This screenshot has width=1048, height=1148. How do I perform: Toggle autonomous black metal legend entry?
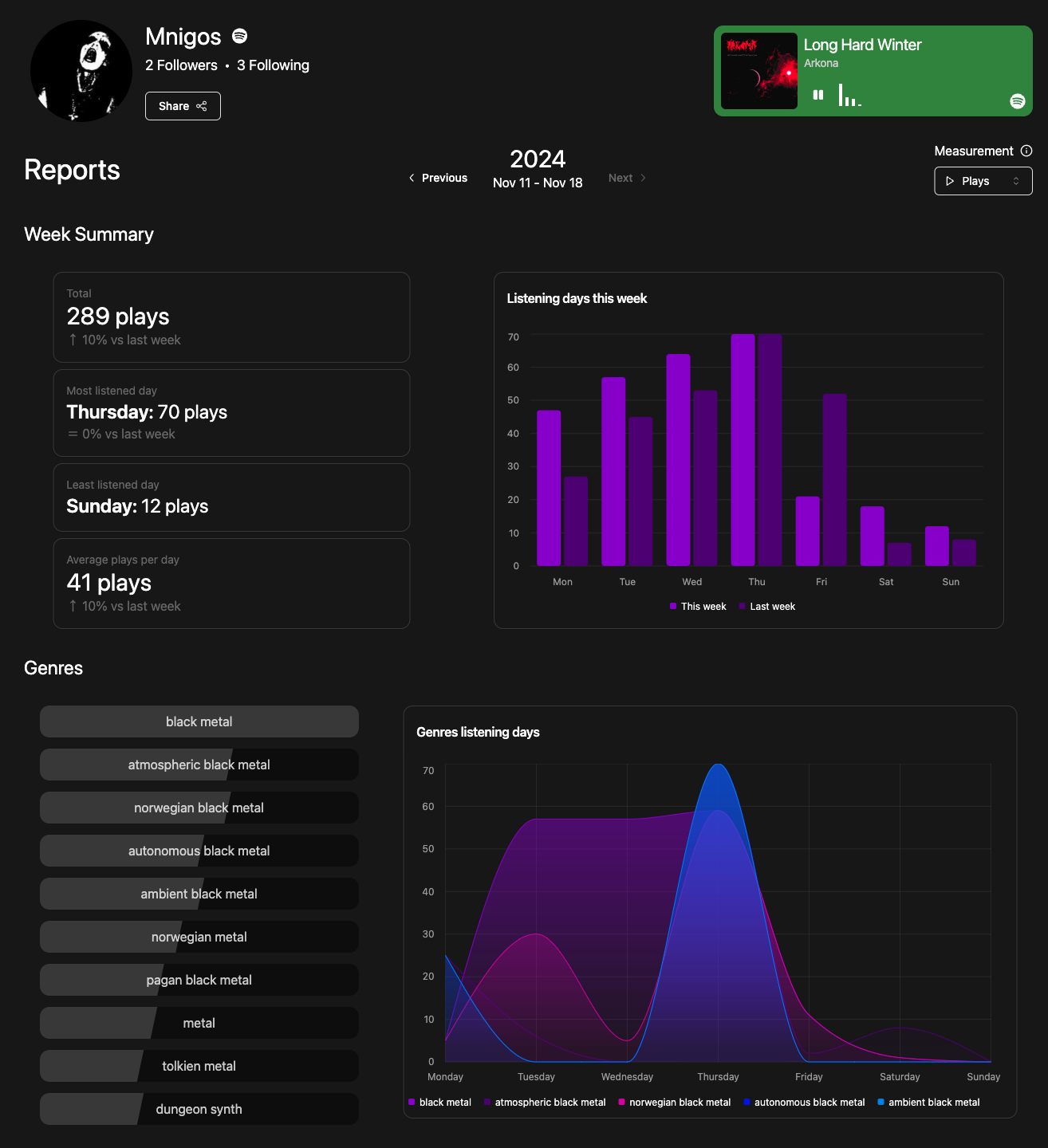pos(804,1103)
